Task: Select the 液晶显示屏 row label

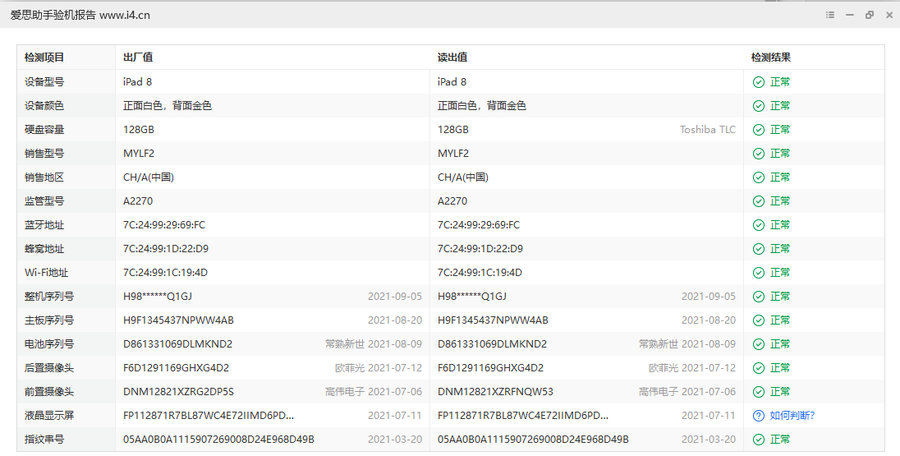Action: point(49,415)
